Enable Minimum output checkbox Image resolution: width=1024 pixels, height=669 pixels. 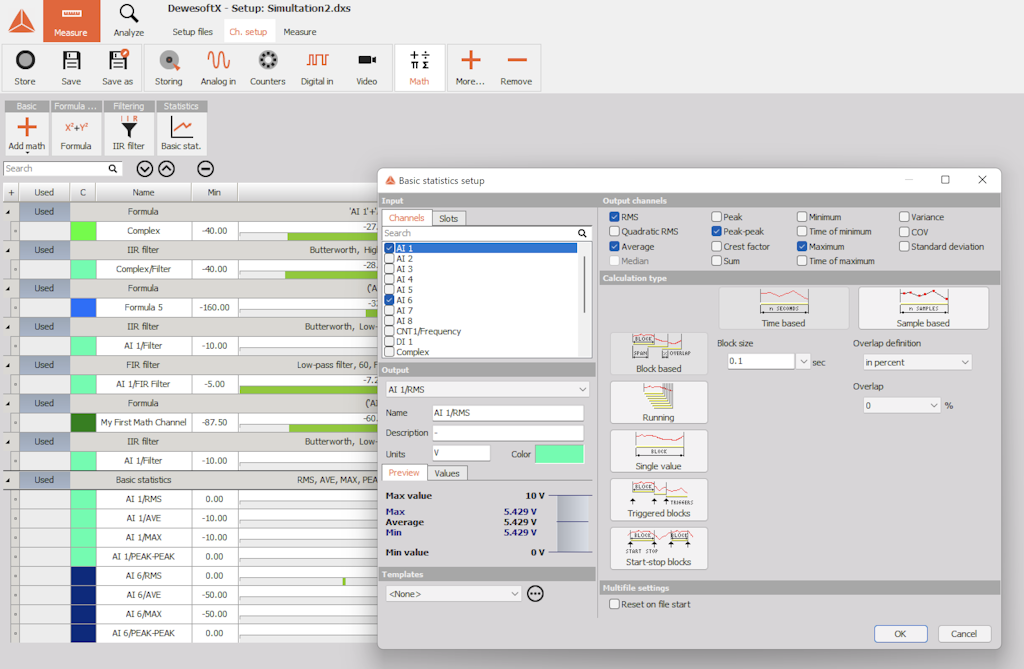click(x=802, y=217)
